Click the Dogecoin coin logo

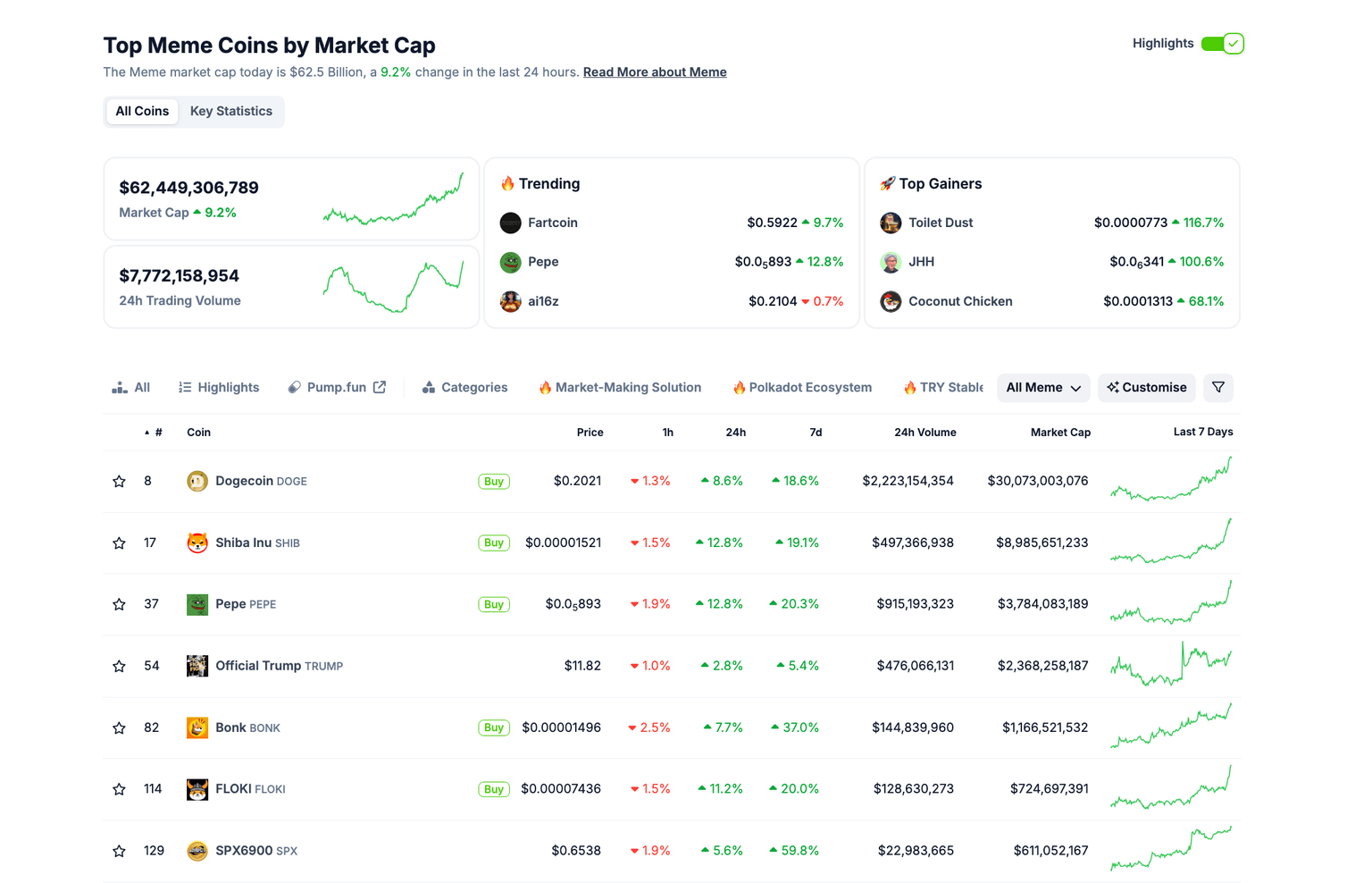tap(197, 481)
